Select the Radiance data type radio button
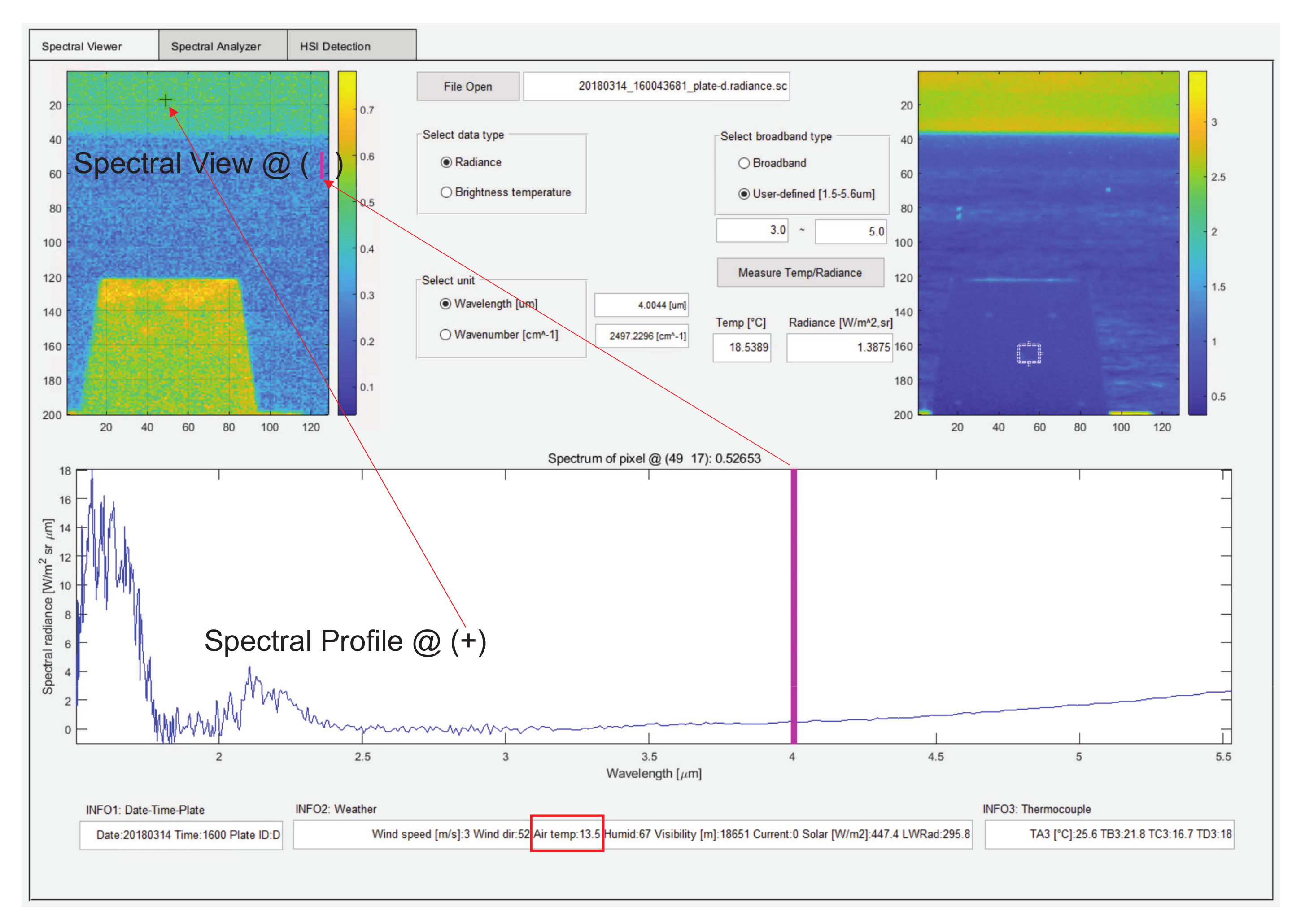 click(446, 162)
